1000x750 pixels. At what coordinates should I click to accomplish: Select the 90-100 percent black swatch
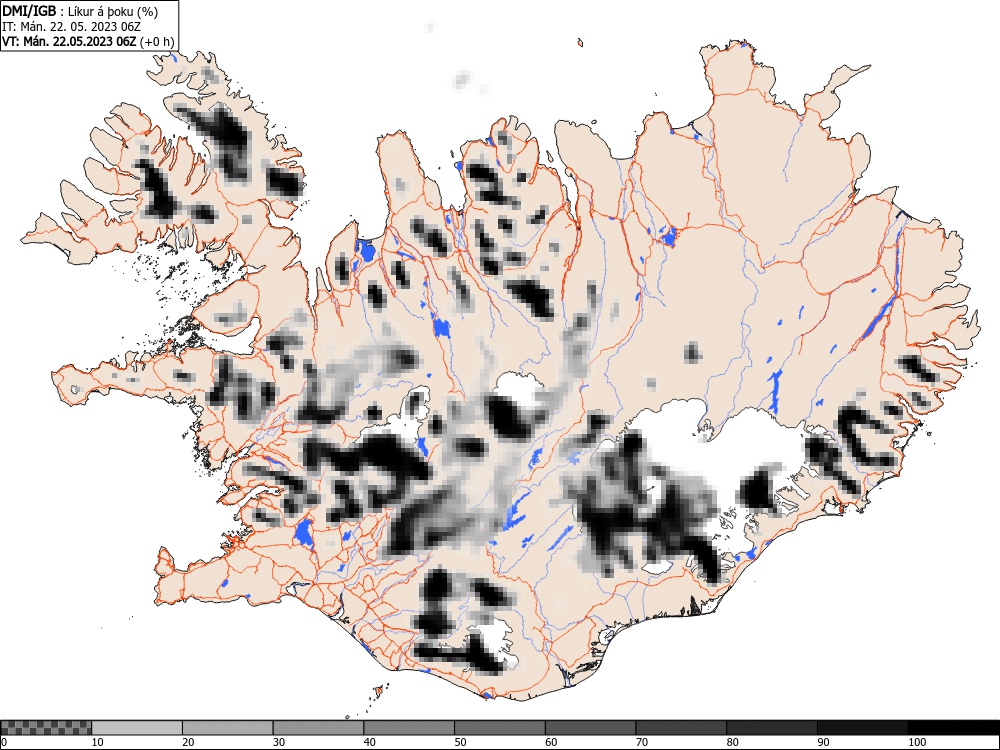[862, 728]
